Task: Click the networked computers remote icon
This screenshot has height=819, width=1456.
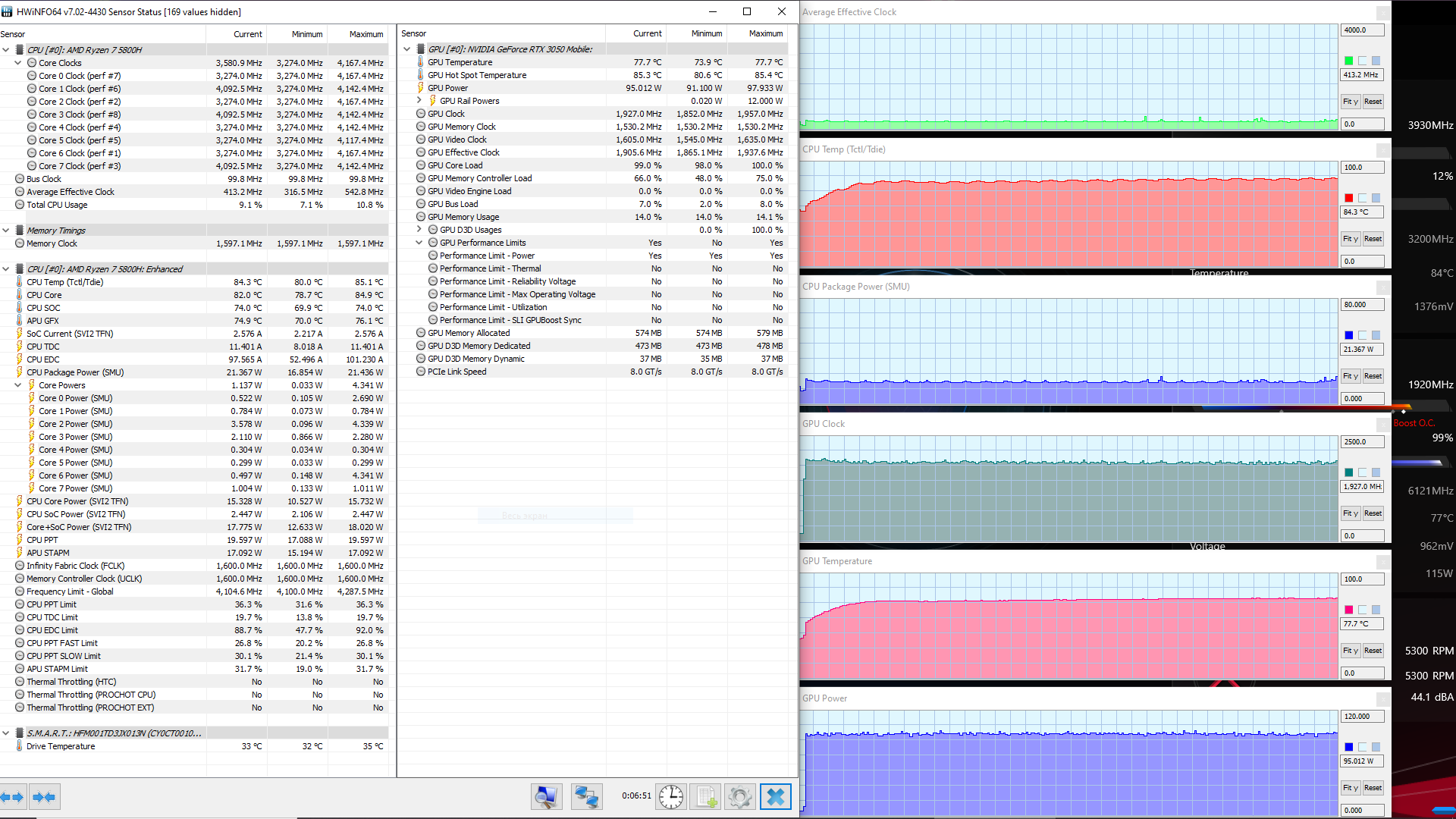Action: (586, 797)
